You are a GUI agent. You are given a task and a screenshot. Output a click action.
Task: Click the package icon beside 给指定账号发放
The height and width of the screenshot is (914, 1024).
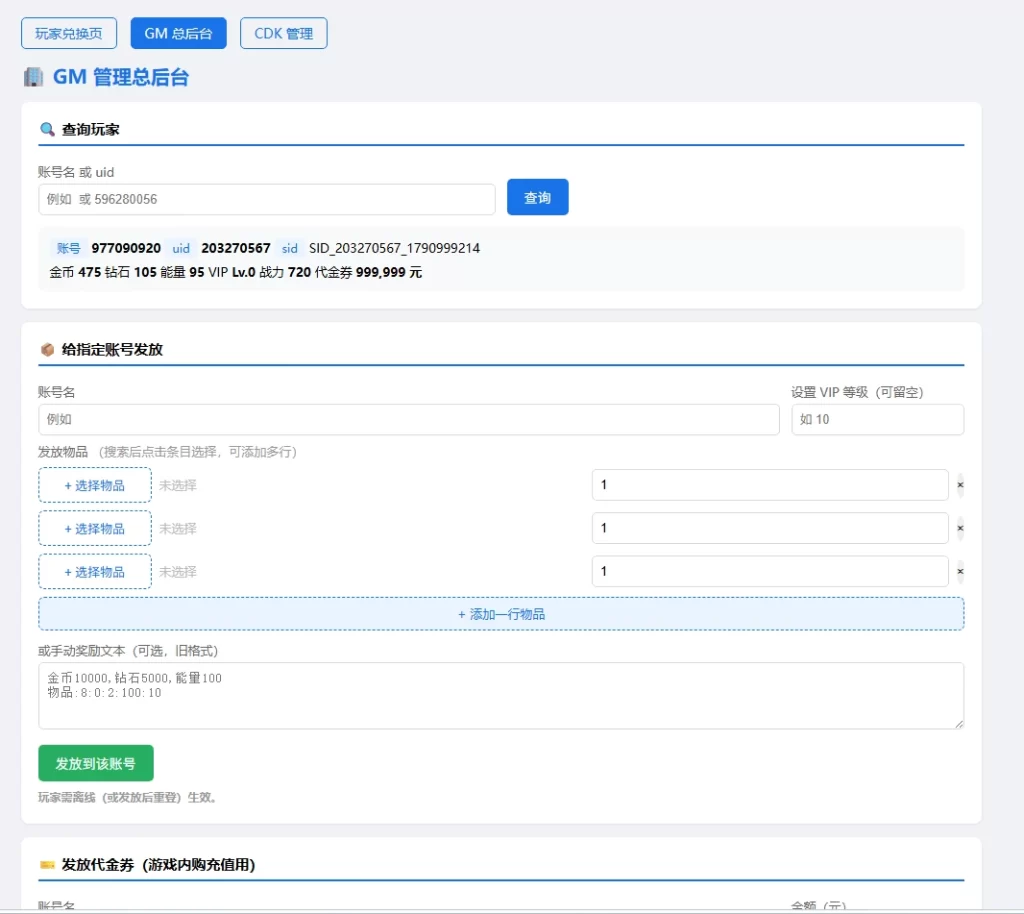point(47,349)
